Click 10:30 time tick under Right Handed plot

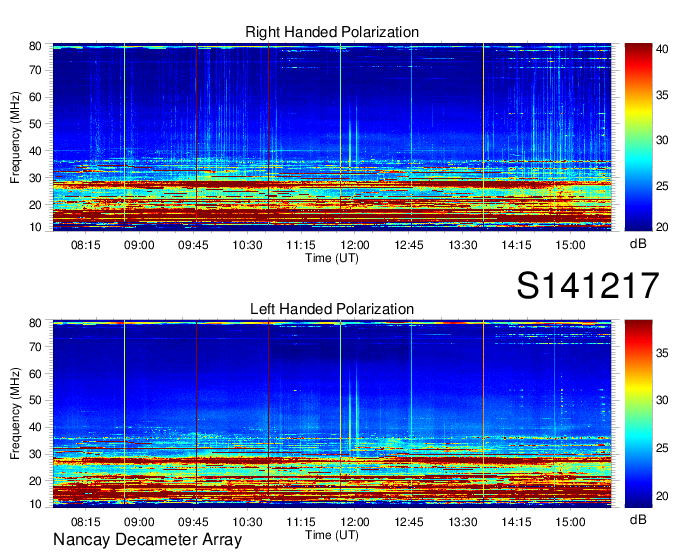pos(247,245)
